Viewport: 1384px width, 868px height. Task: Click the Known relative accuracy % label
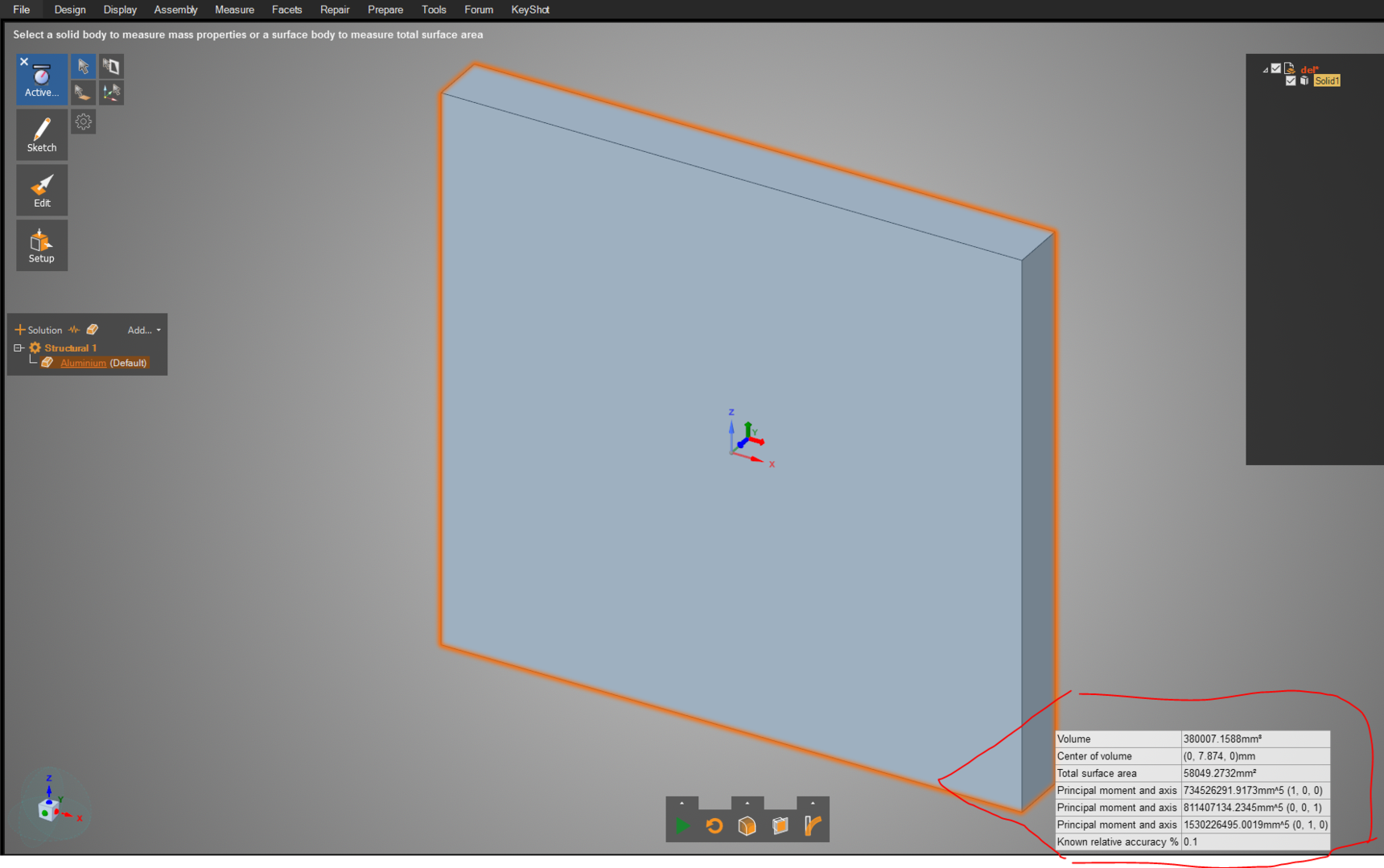[x=1118, y=841]
